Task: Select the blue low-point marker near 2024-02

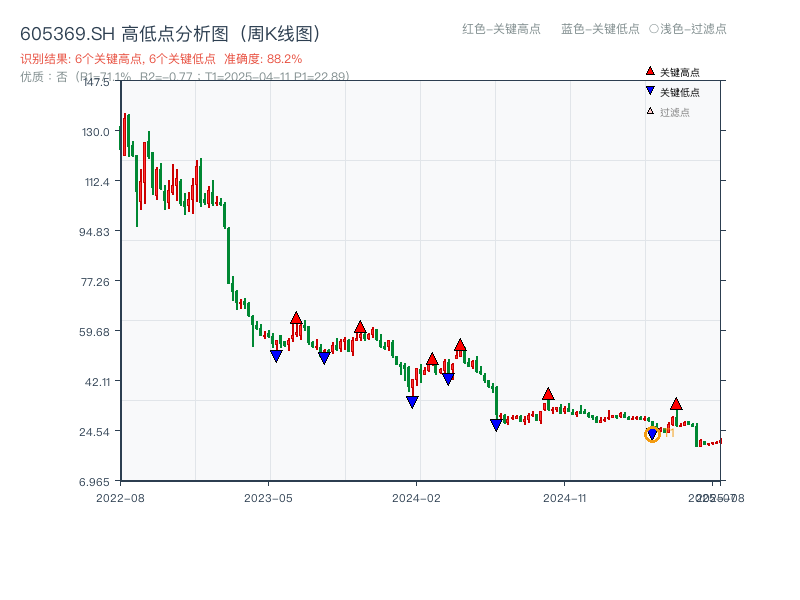Action: (x=412, y=400)
